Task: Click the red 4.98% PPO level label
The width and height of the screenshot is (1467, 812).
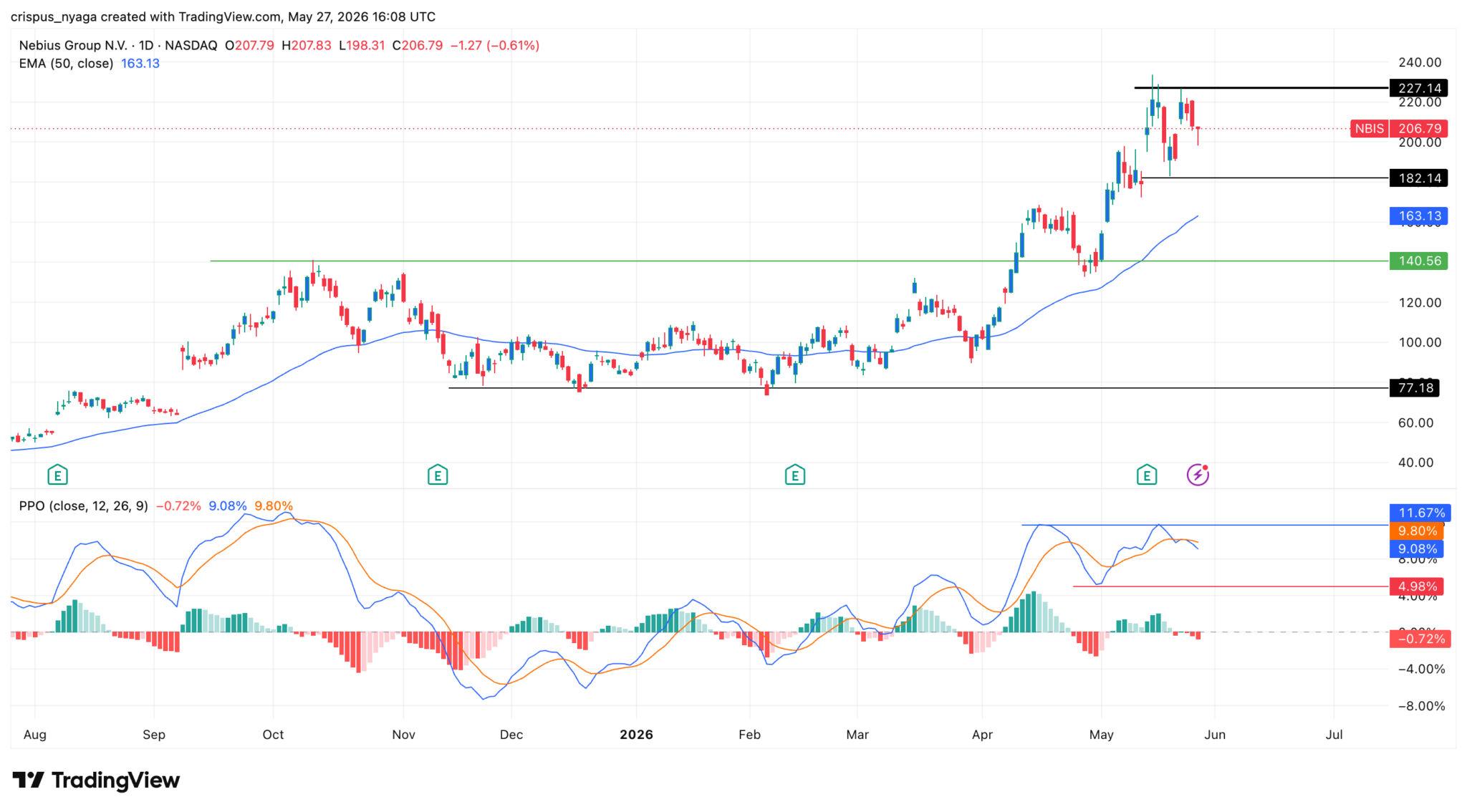Action: tap(1416, 586)
